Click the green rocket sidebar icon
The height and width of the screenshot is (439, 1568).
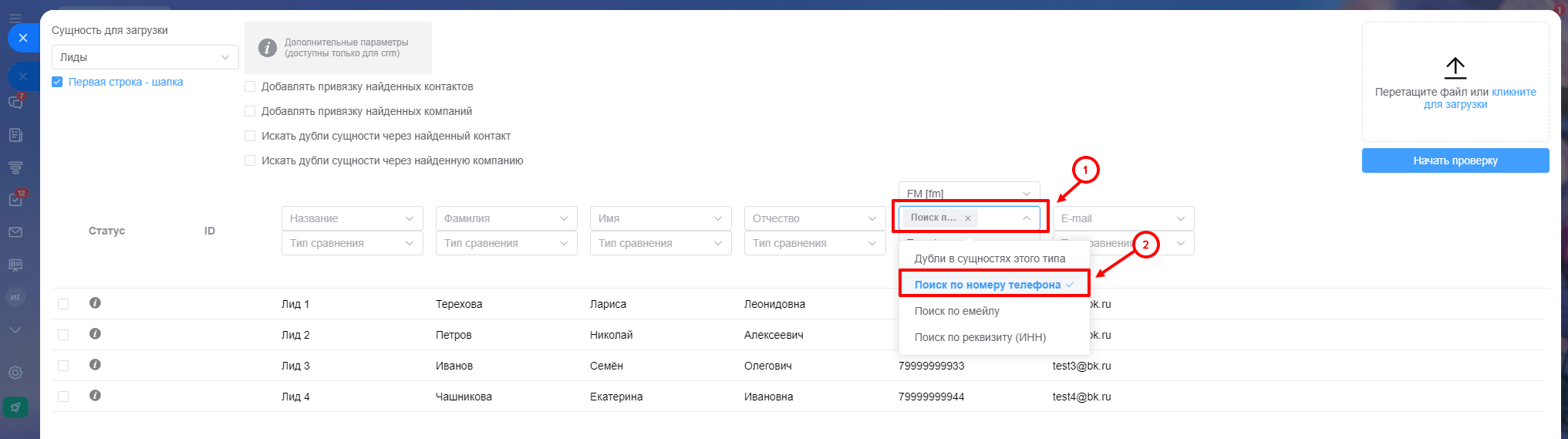[x=15, y=407]
